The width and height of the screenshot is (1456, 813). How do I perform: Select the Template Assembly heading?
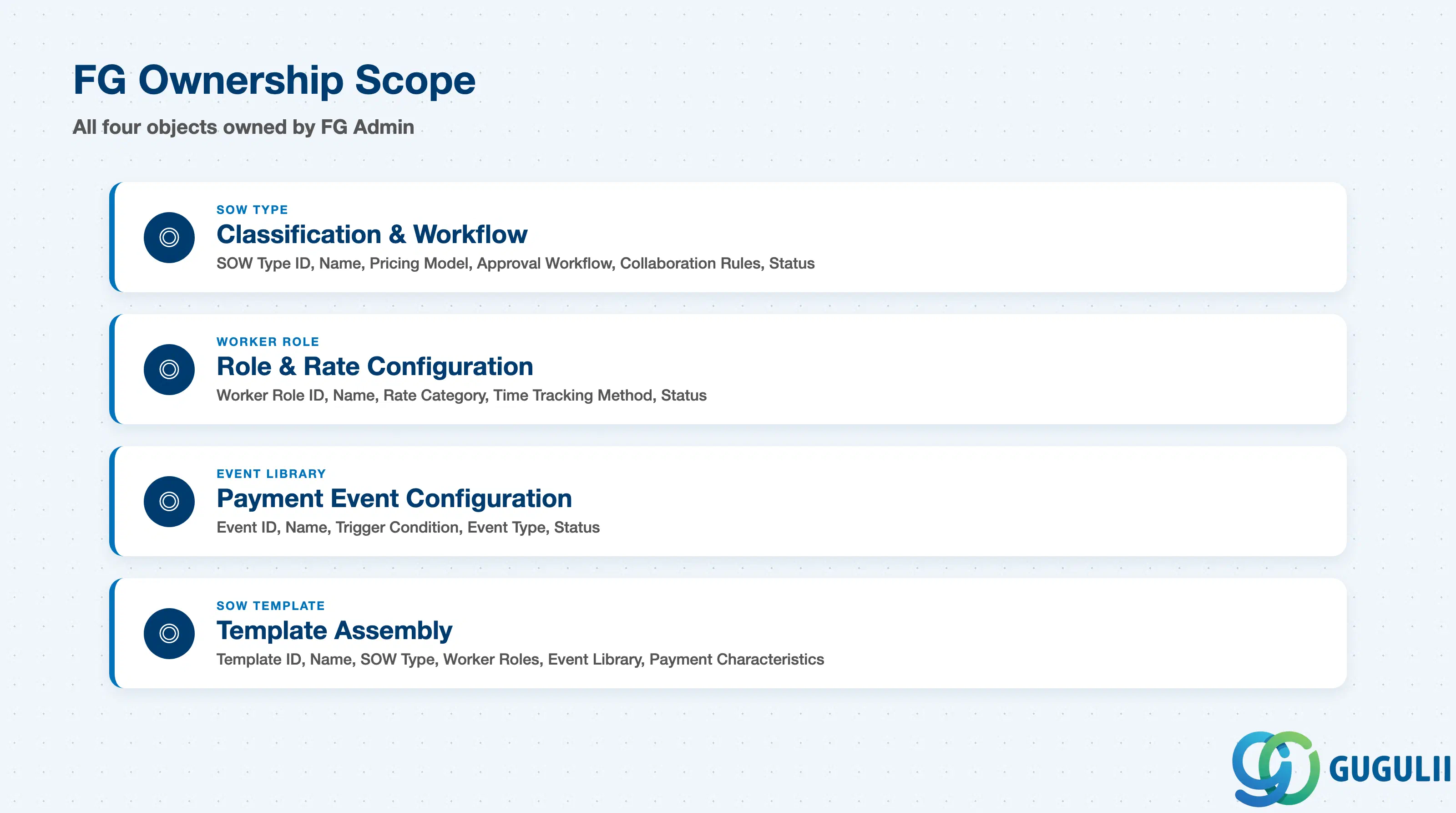(334, 631)
